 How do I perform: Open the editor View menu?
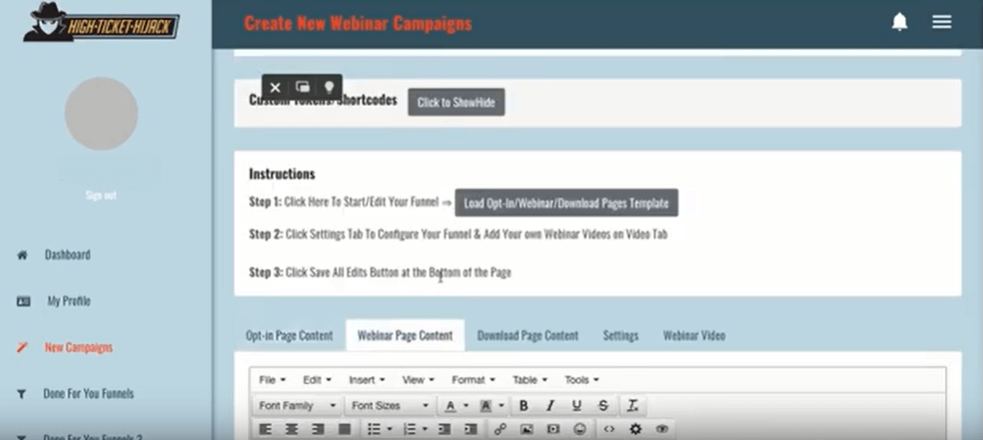point(418,380)
